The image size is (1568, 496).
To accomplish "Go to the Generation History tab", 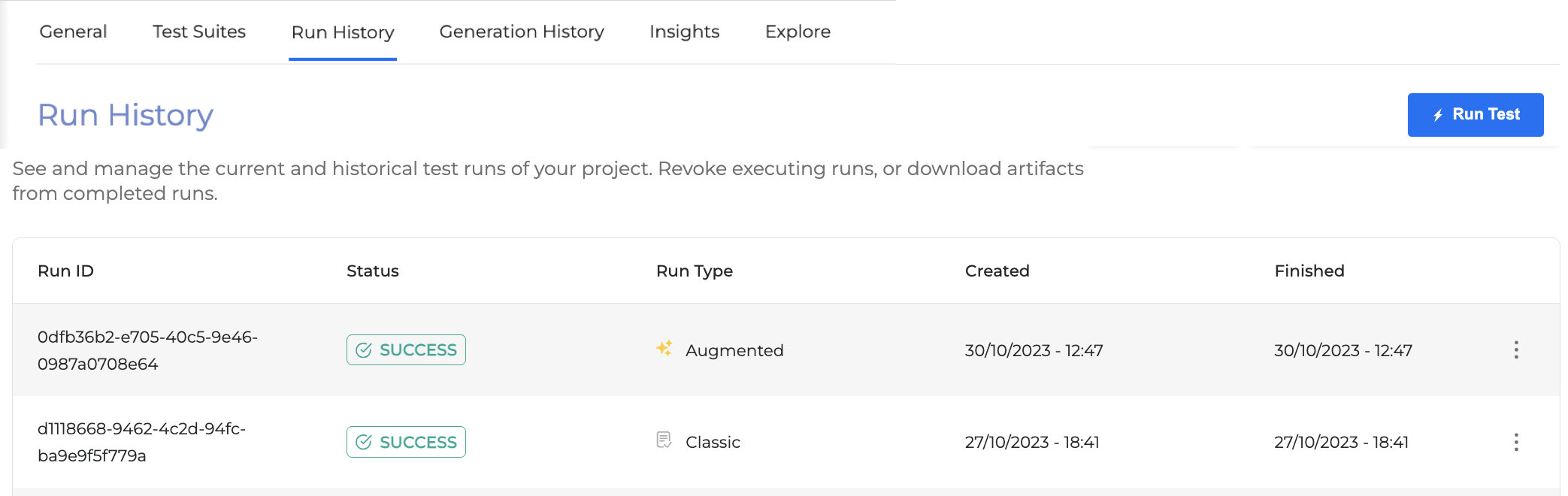I will (522, 32).
